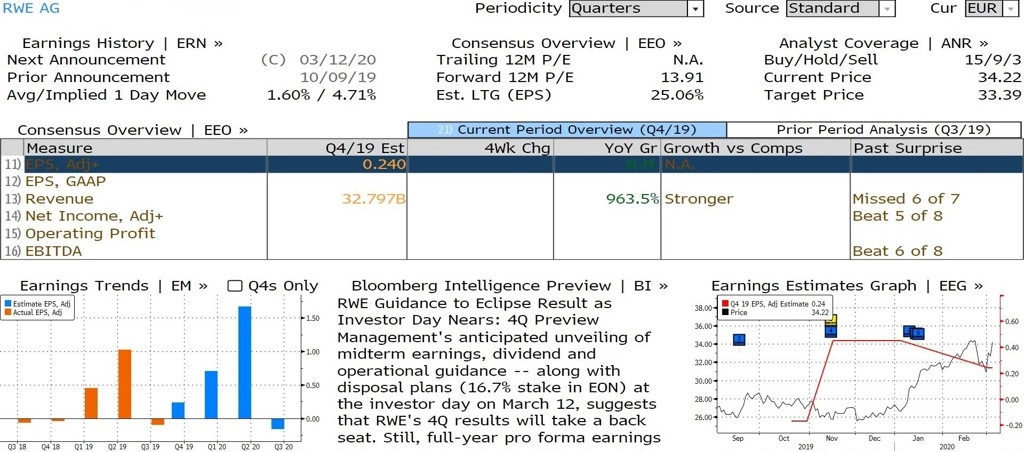1024x452 pixels.
Task: Click the blue Estimate EPS legend square
Action: (x=7, y=304)
